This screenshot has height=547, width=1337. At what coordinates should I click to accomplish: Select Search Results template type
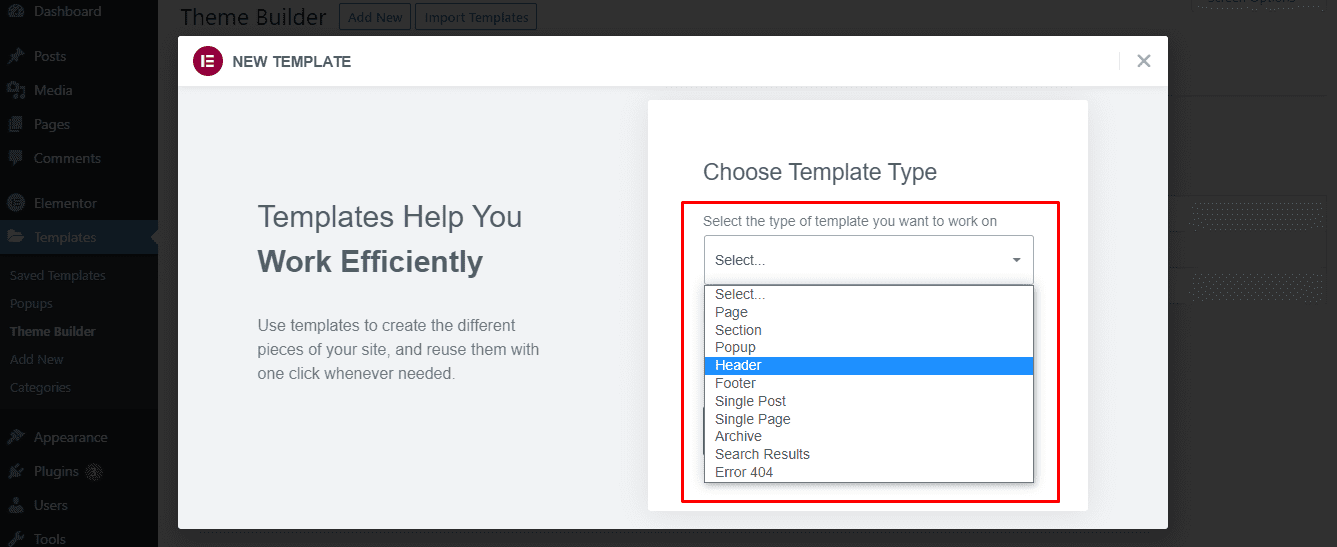pyautogui.click(x=868, y=454)
